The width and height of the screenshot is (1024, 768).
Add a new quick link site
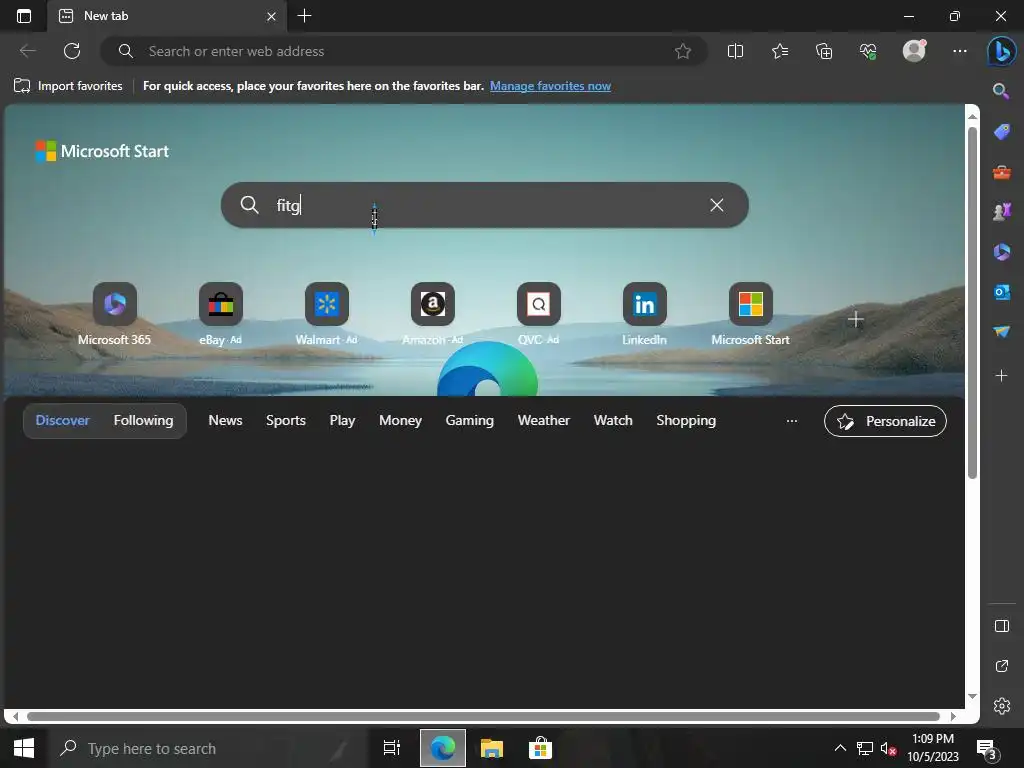(x=856, y=319)
